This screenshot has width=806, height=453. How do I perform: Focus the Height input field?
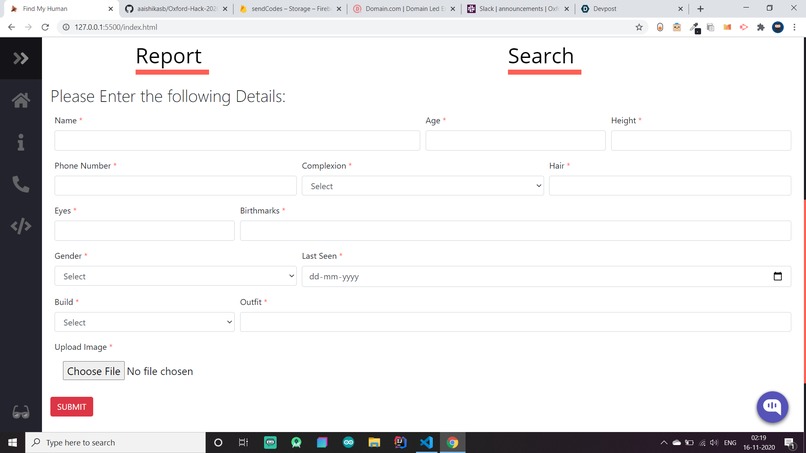(701, 140)
